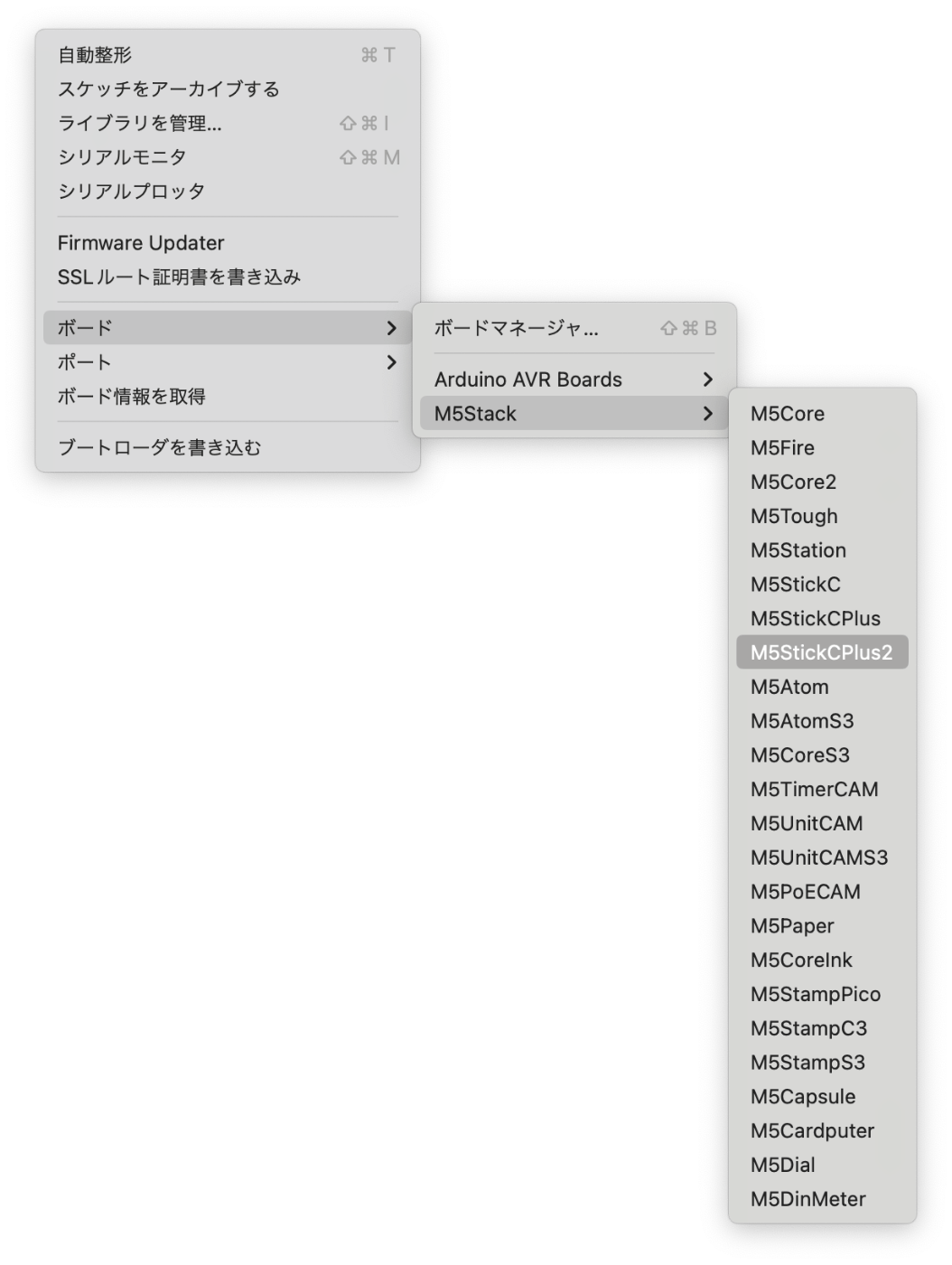Select M5UnitCAMS3 board
952x1265 pixels.
click(x=822, y=857)
